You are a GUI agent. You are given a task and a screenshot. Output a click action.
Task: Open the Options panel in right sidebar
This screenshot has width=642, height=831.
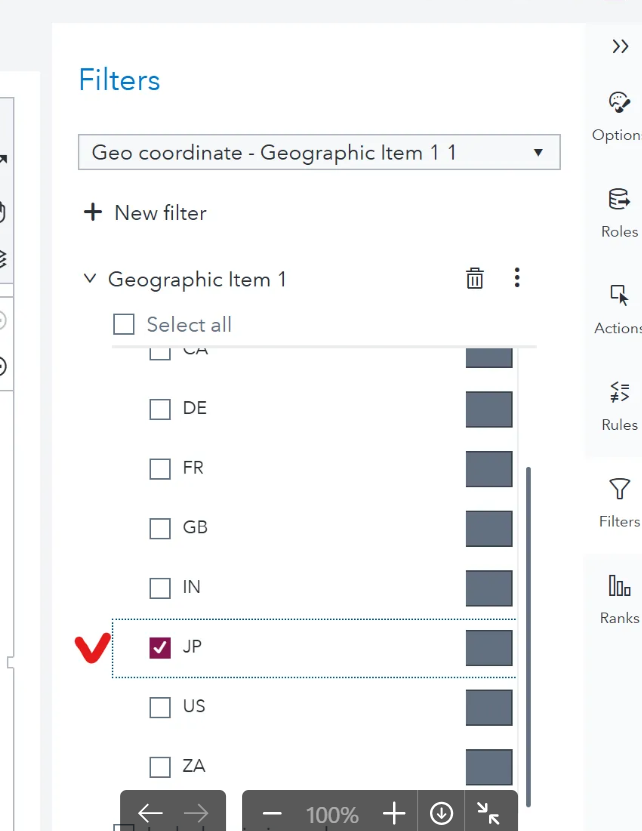619,103
